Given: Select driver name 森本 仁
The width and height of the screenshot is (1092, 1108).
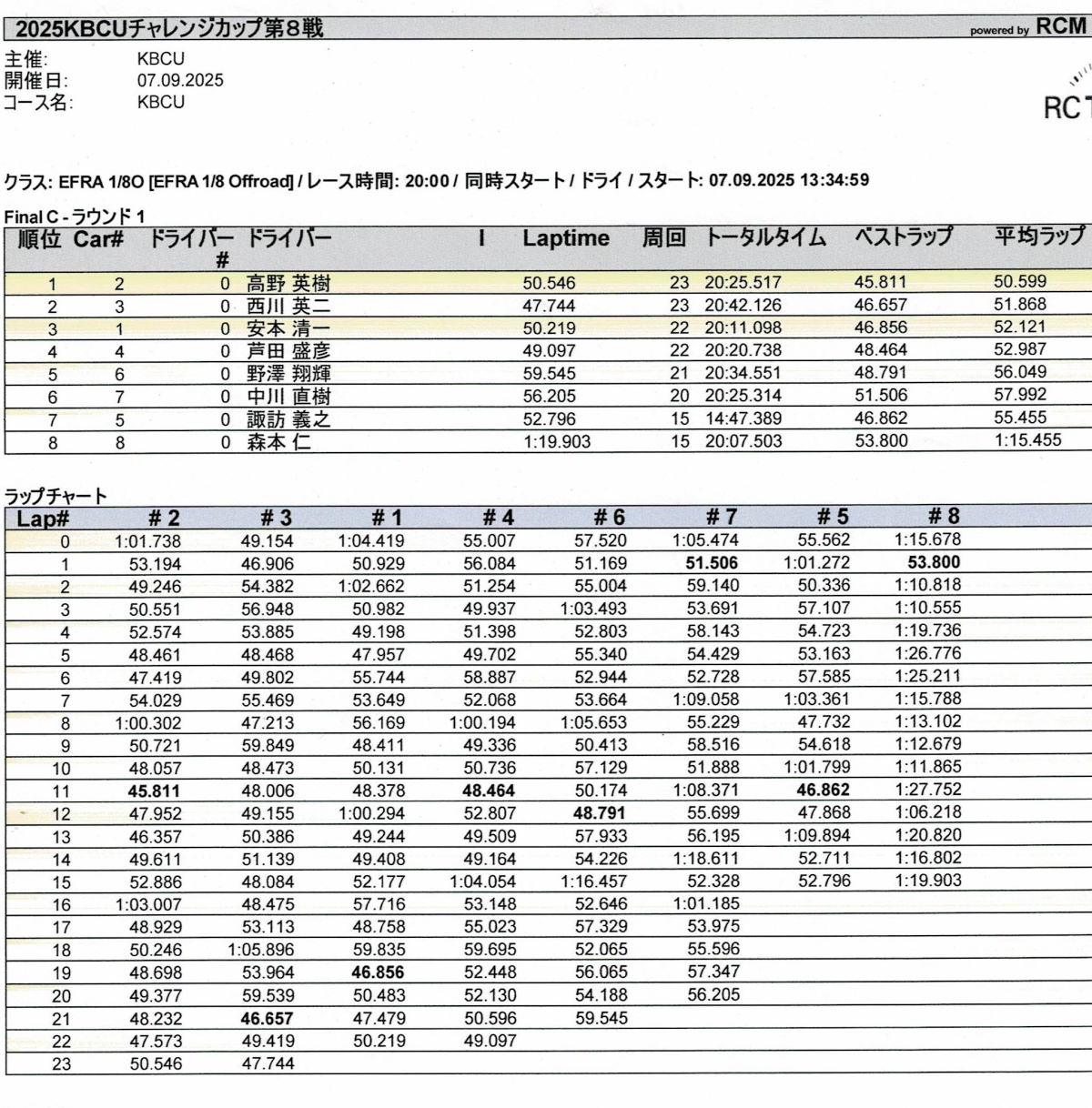Looking at the screenshot, I should click(278, 442).
